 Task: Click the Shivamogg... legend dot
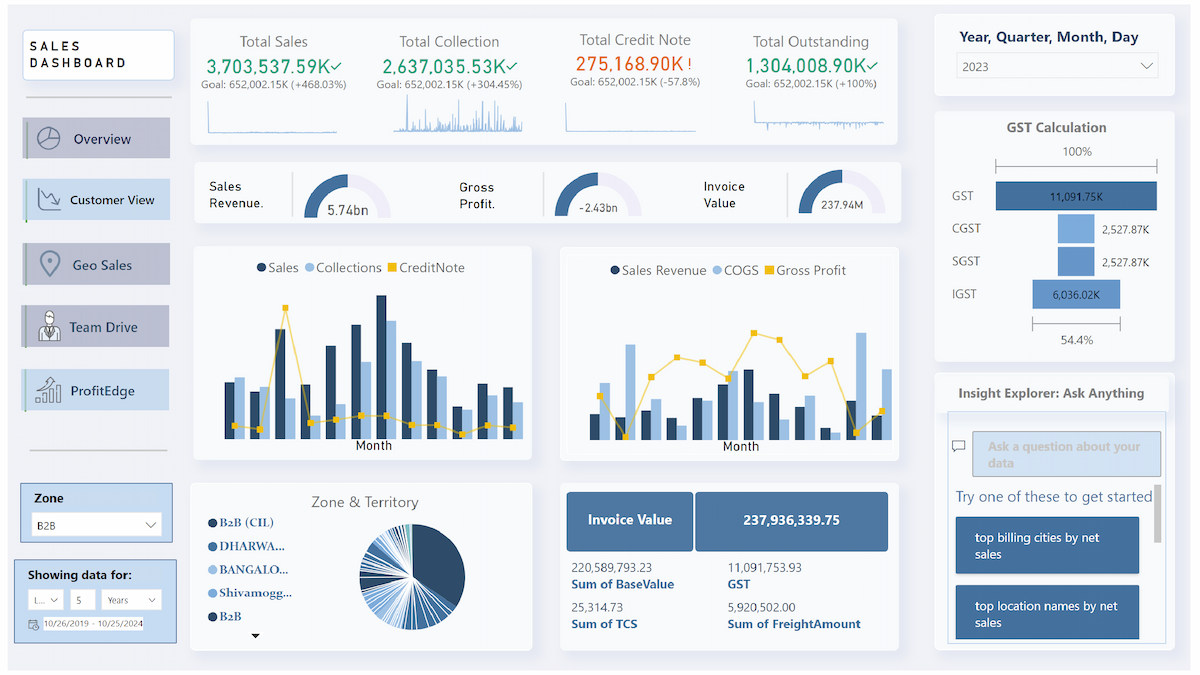coord(212,593)
